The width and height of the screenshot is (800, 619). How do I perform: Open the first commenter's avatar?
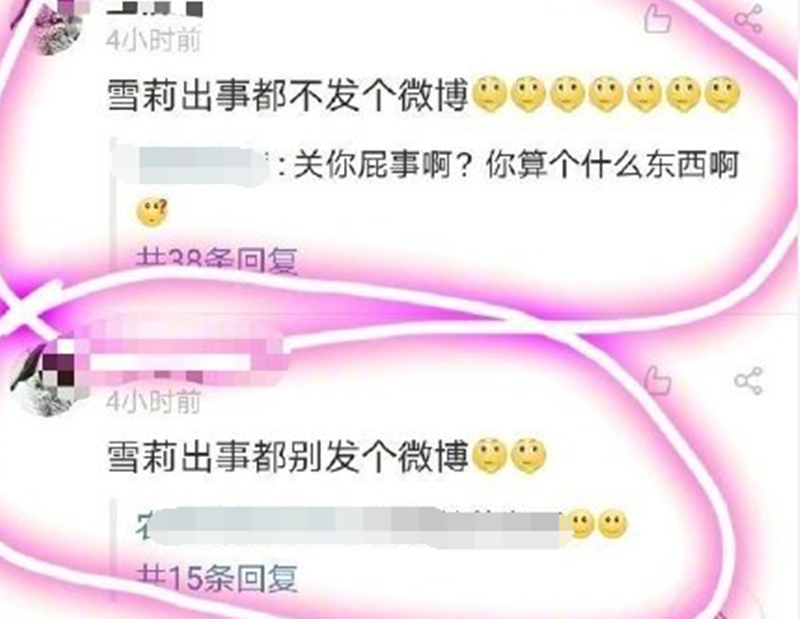pos(59,26)
